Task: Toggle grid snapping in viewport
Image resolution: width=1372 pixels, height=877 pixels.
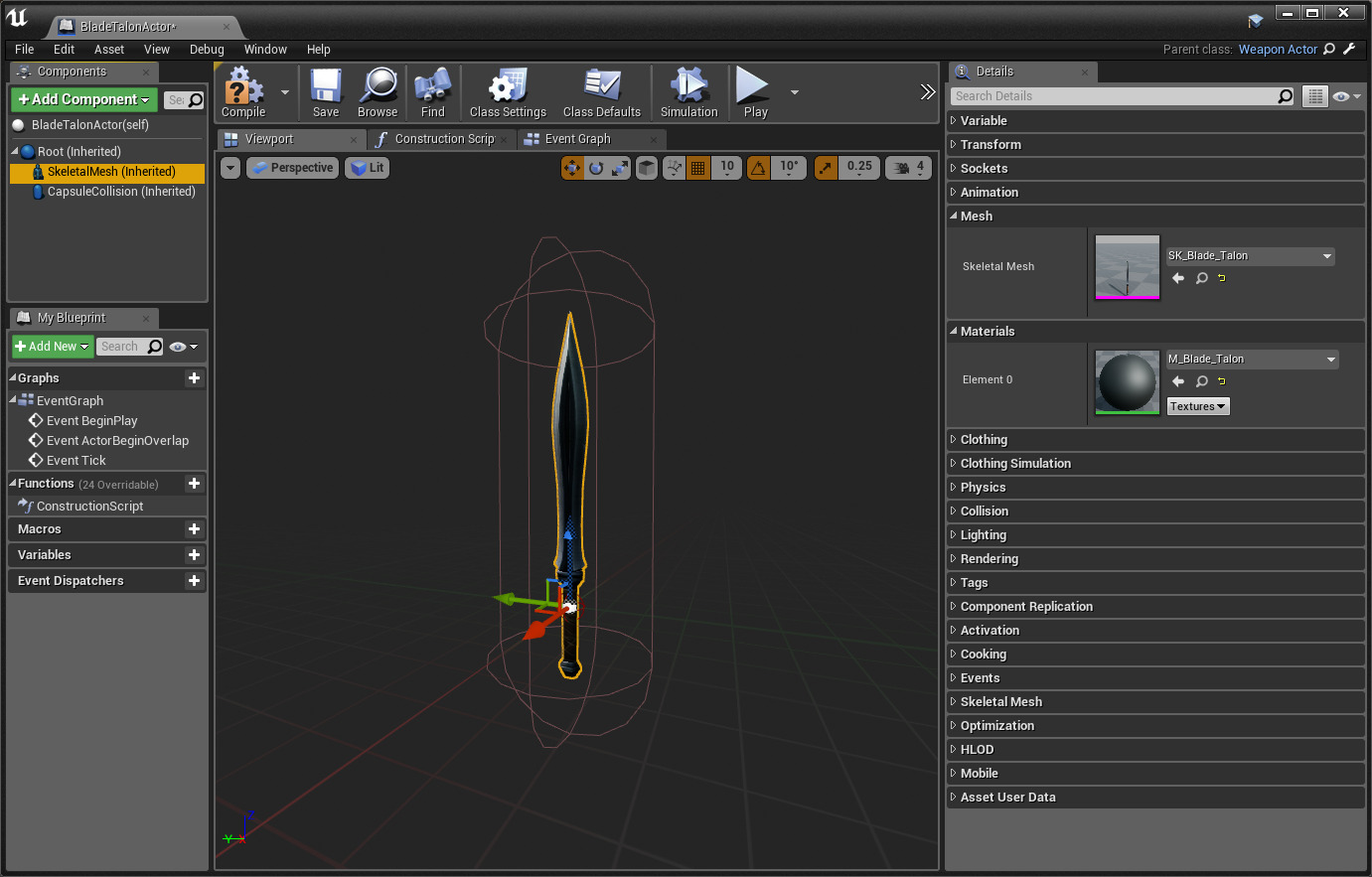Action: [698, 168]
